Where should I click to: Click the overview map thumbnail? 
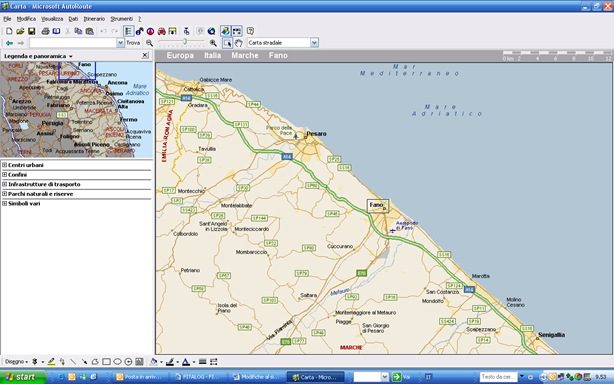pyautogui.click(x=76, y=110)
